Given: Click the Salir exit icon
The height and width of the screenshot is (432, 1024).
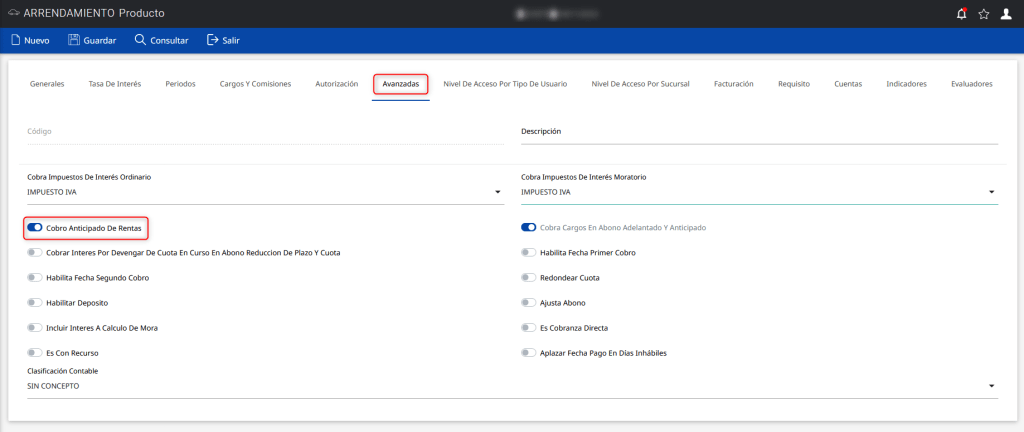Looking at the screenshot, I should pyautogui.click(x=212, y=41).
